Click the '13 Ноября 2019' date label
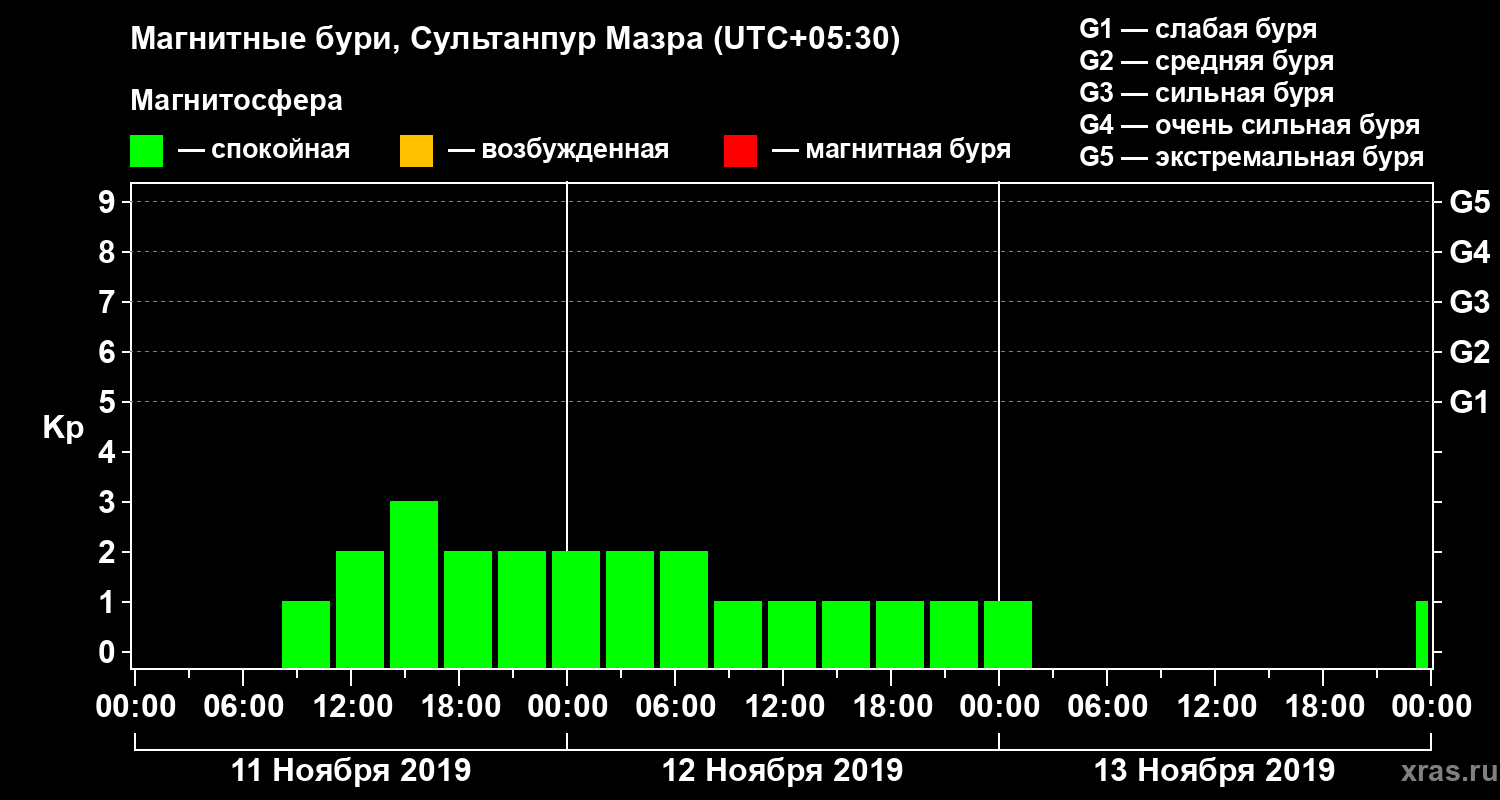 point(1215,771)
